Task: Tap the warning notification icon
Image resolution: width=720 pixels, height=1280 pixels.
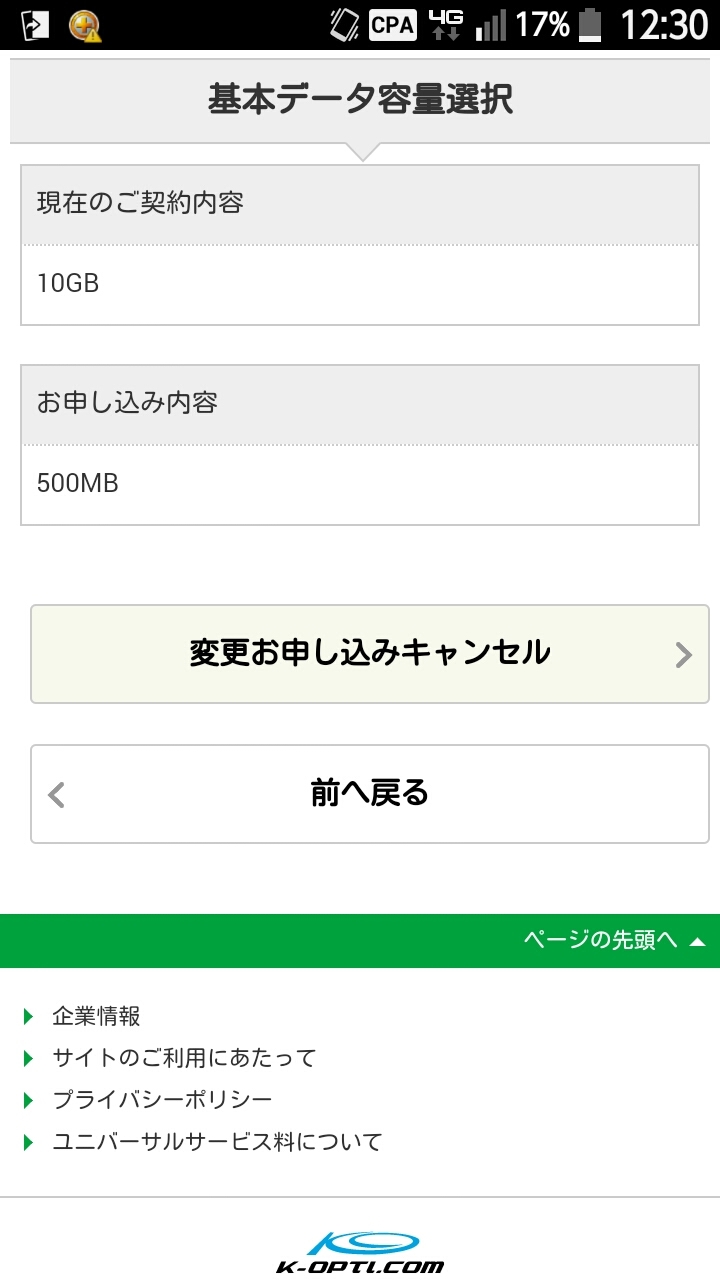Action: 85,25
